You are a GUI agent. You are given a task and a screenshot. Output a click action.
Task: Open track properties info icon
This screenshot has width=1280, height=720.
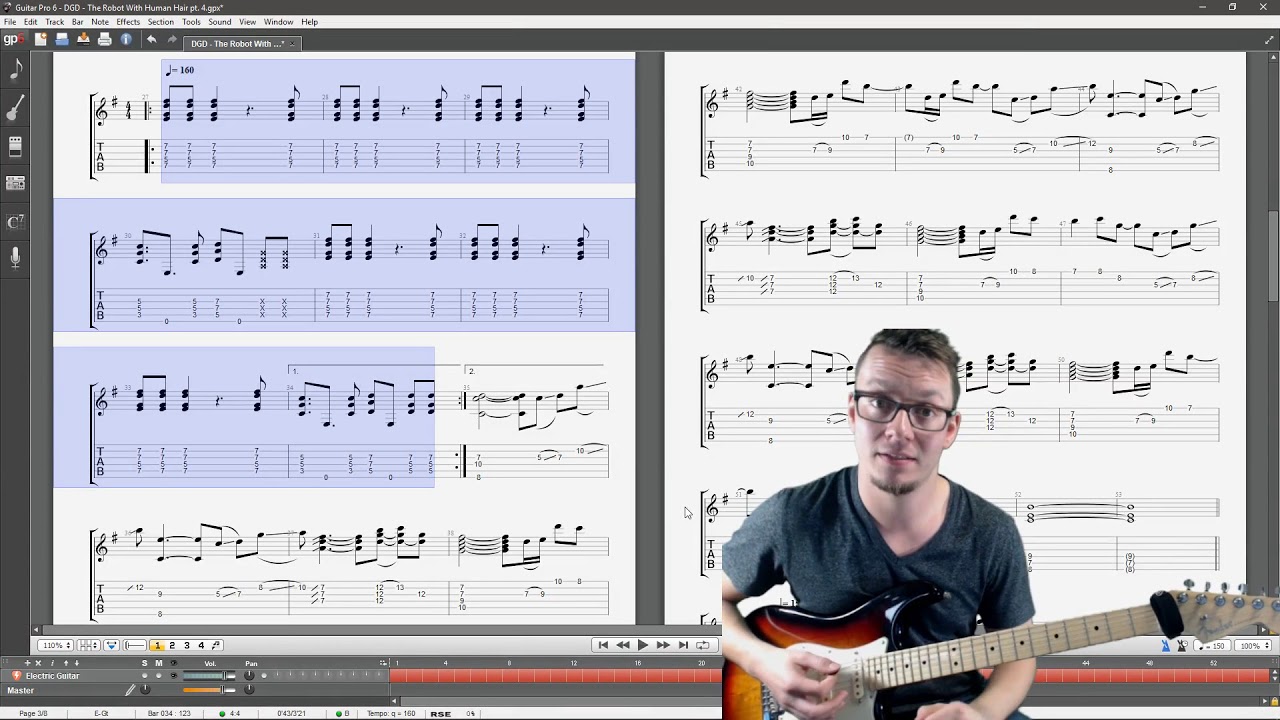coord(52,662)
